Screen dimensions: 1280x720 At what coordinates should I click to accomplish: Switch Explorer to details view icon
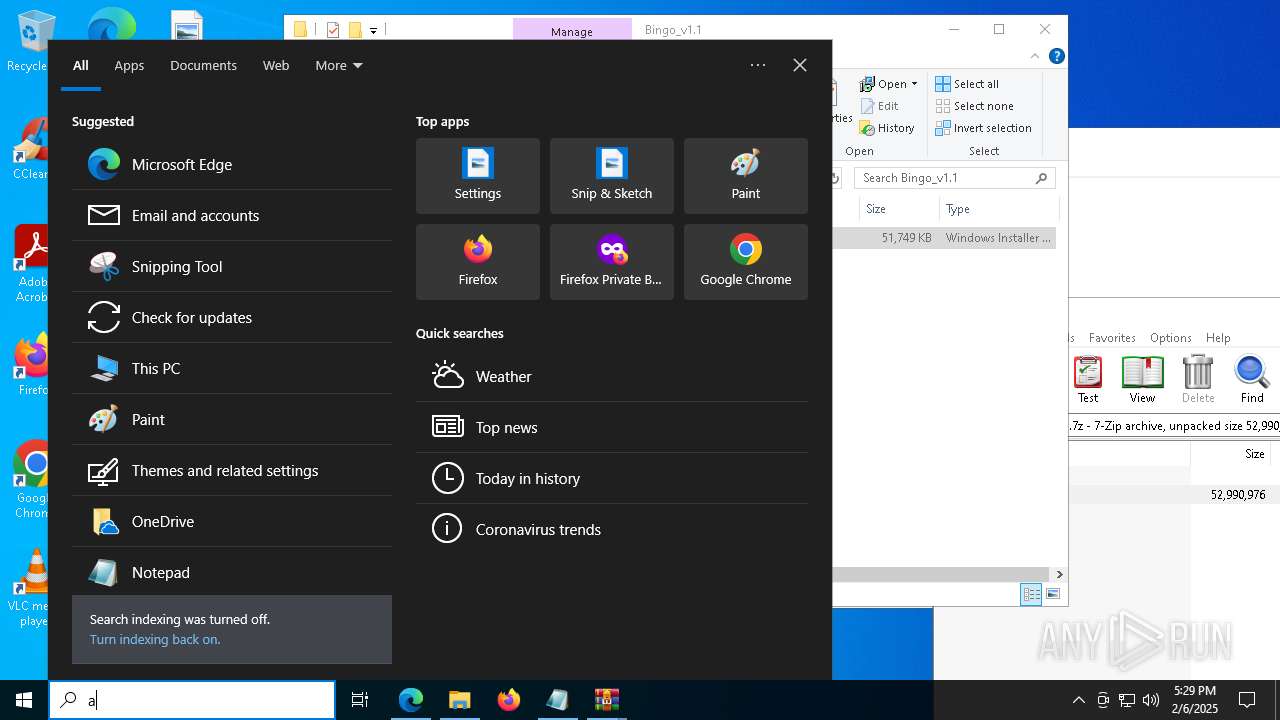pos(1031,594)
